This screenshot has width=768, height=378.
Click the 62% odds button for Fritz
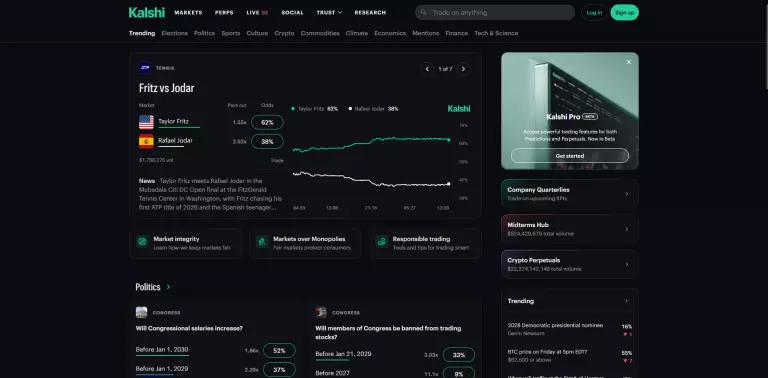(267, 122)
